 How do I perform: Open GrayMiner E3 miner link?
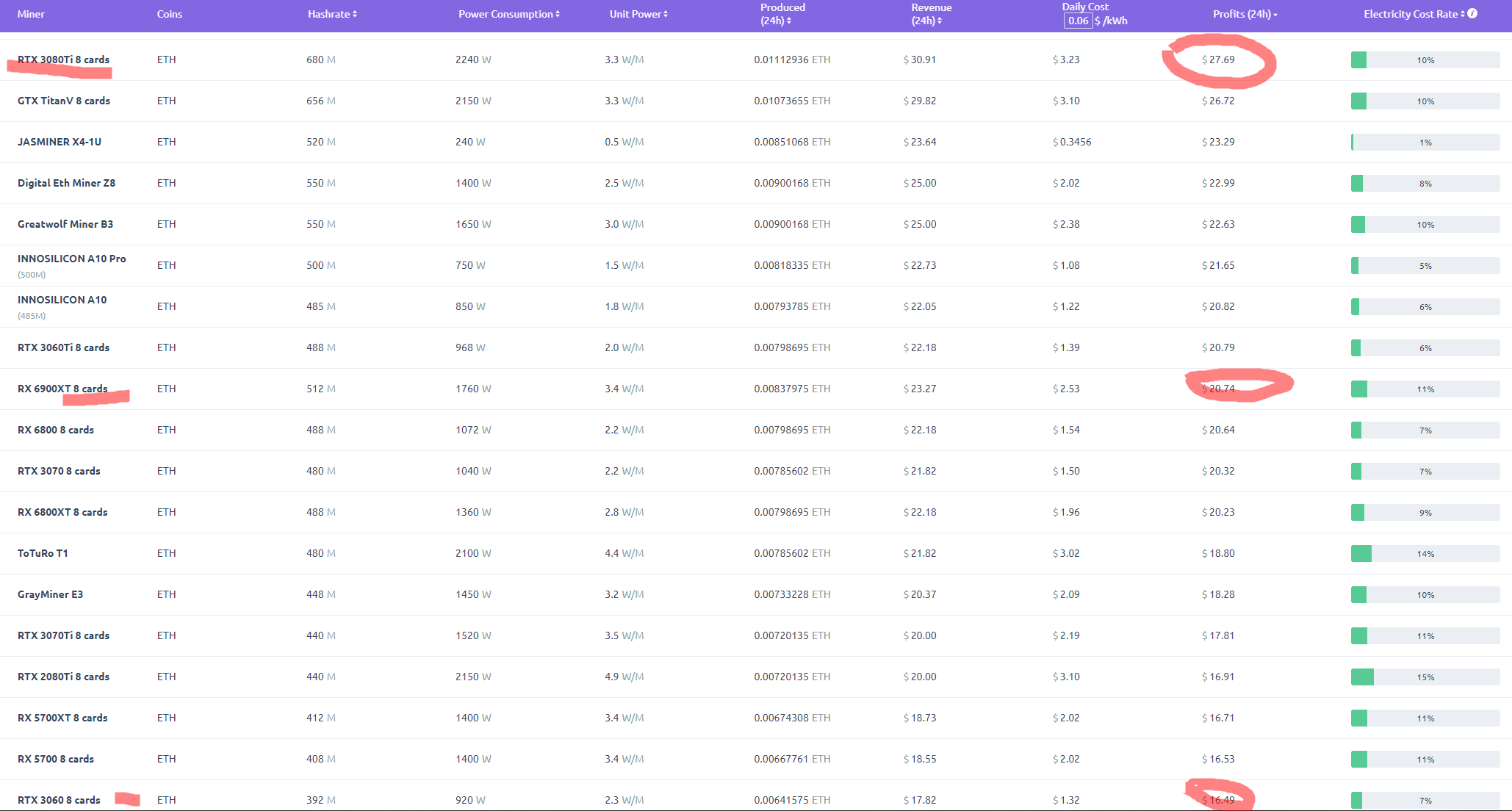(x=50, y=594)
